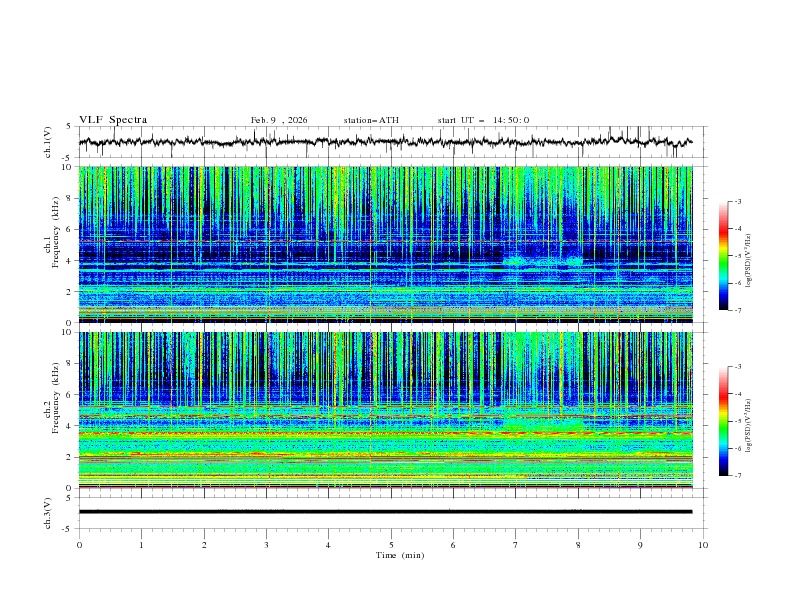Click the red 3.5 kHz band in ch.2 spectrogram

click(x=385, y=433)
